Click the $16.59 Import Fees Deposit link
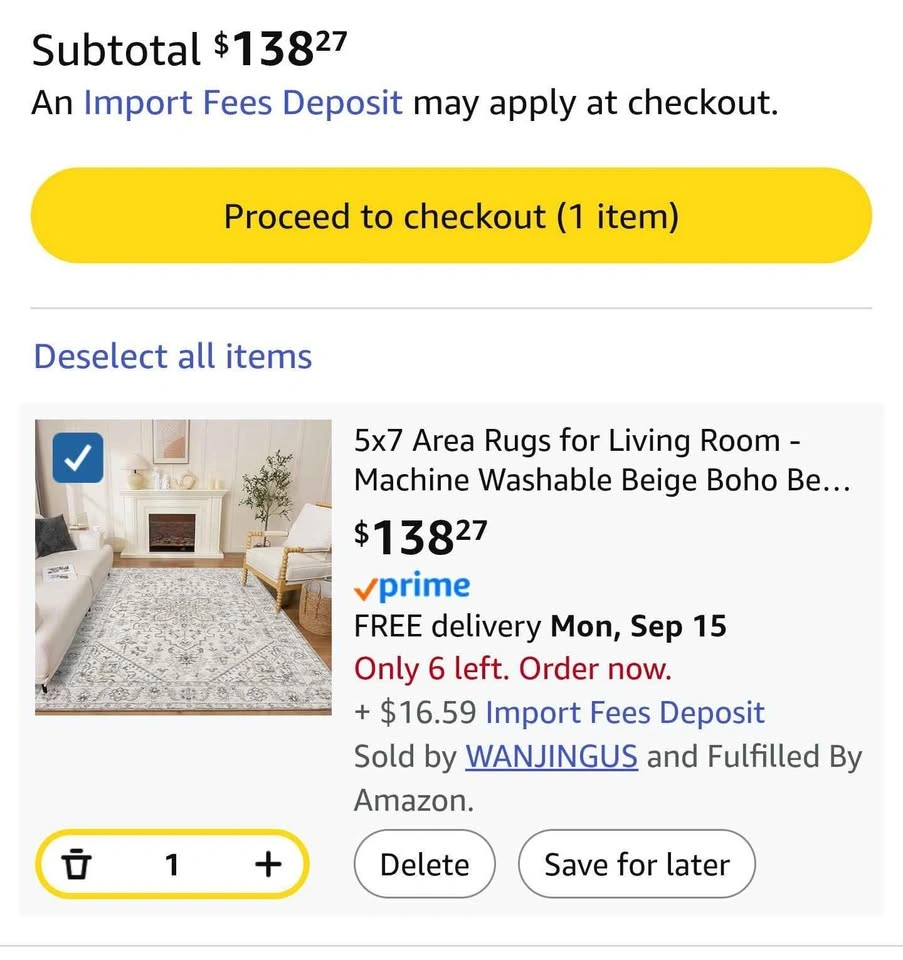903x960 pixels. click(x=625, y=712)
